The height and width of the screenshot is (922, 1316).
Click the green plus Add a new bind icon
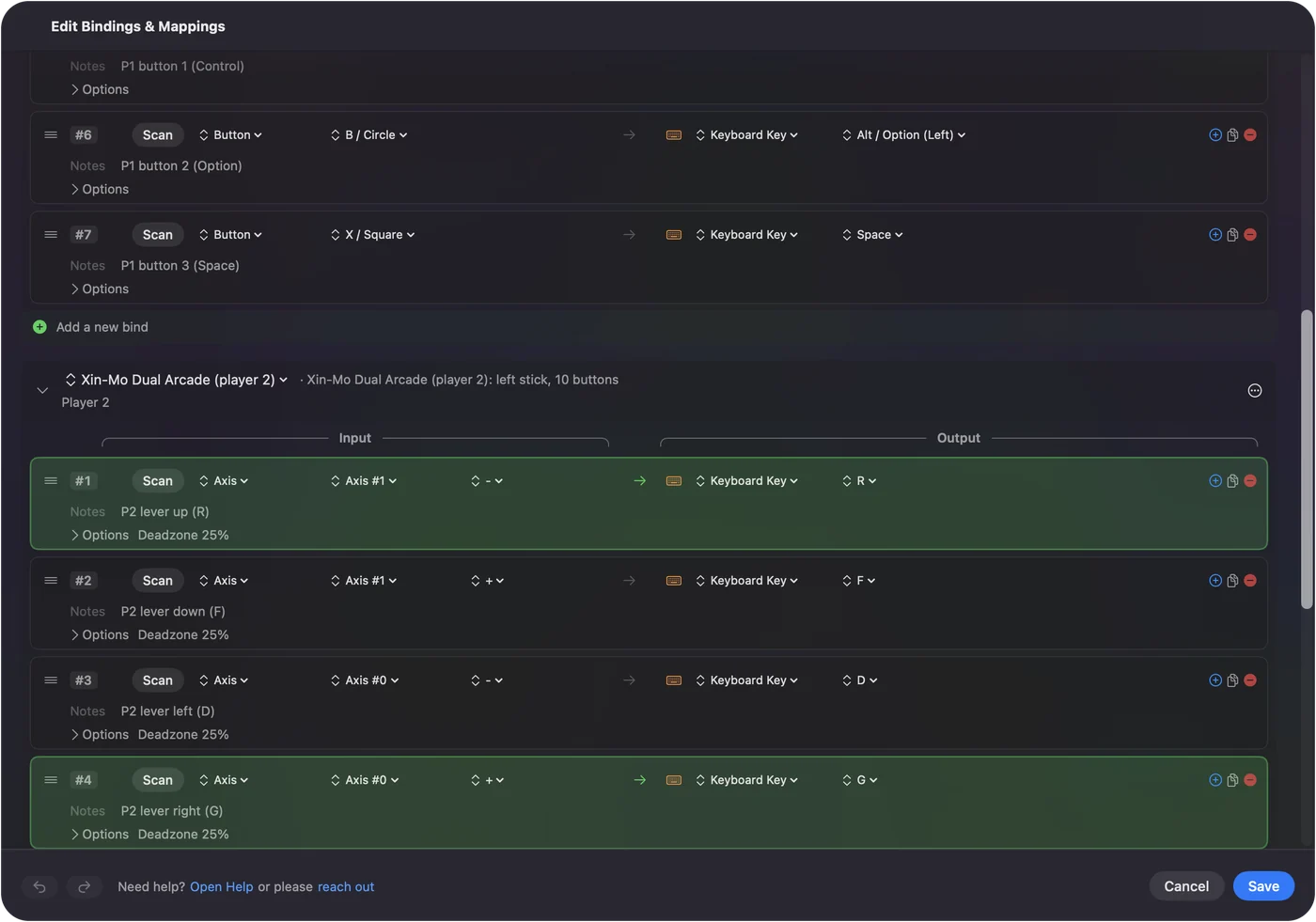tap(39, 327)
